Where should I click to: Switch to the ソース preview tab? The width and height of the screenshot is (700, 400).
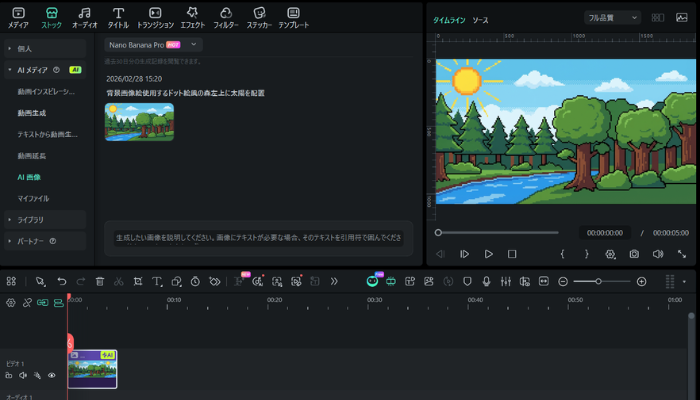(480, 19)
